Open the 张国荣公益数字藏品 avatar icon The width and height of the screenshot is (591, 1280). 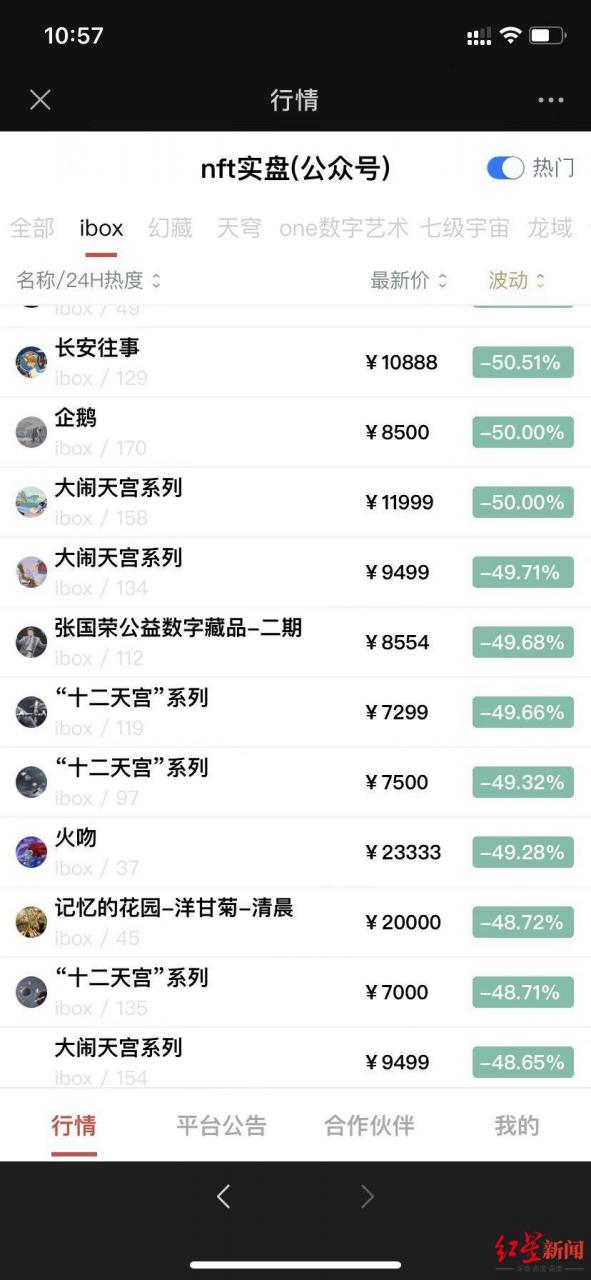tap(31, 642)
